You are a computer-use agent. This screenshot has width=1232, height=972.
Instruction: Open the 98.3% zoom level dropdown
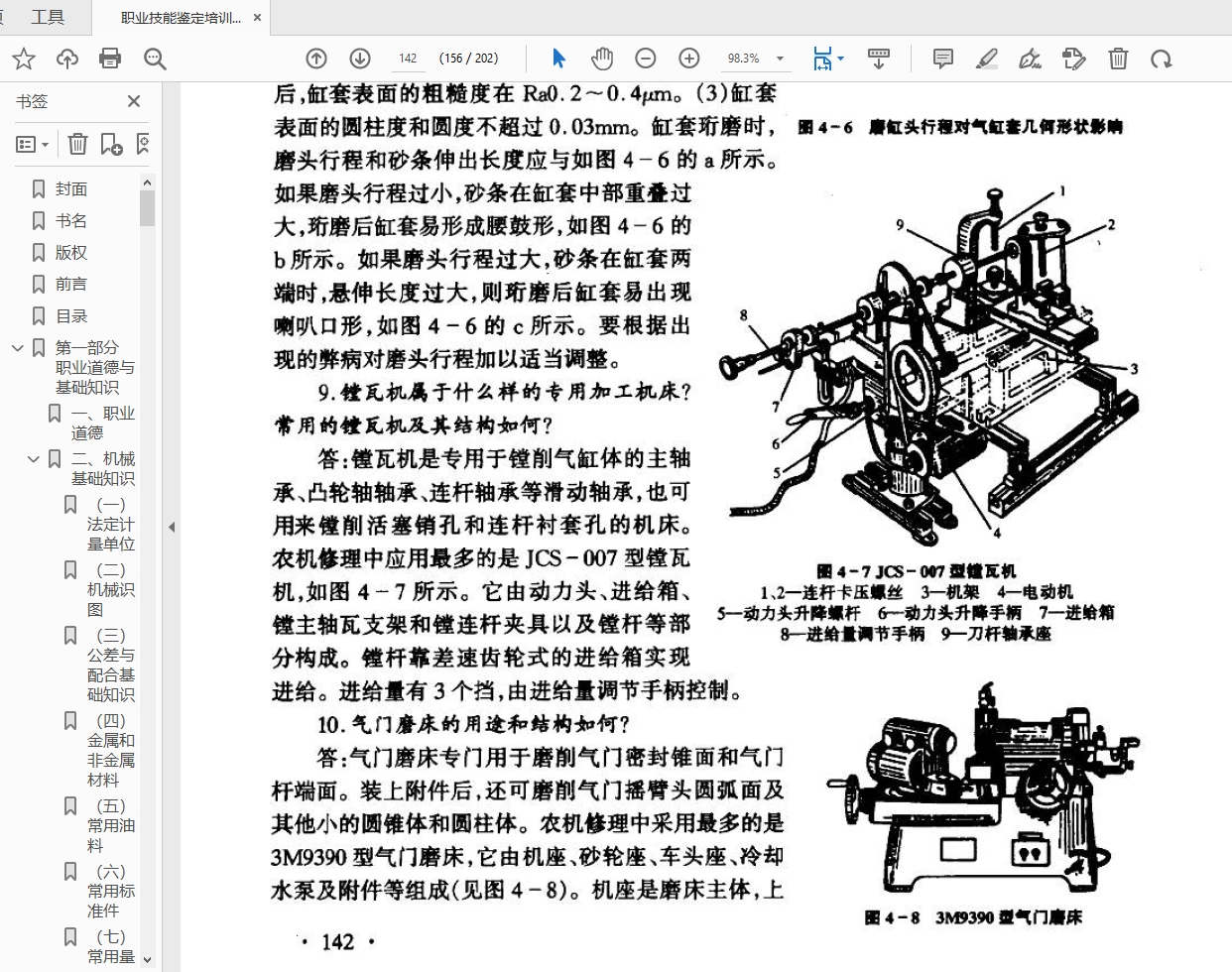click(780, 59)
